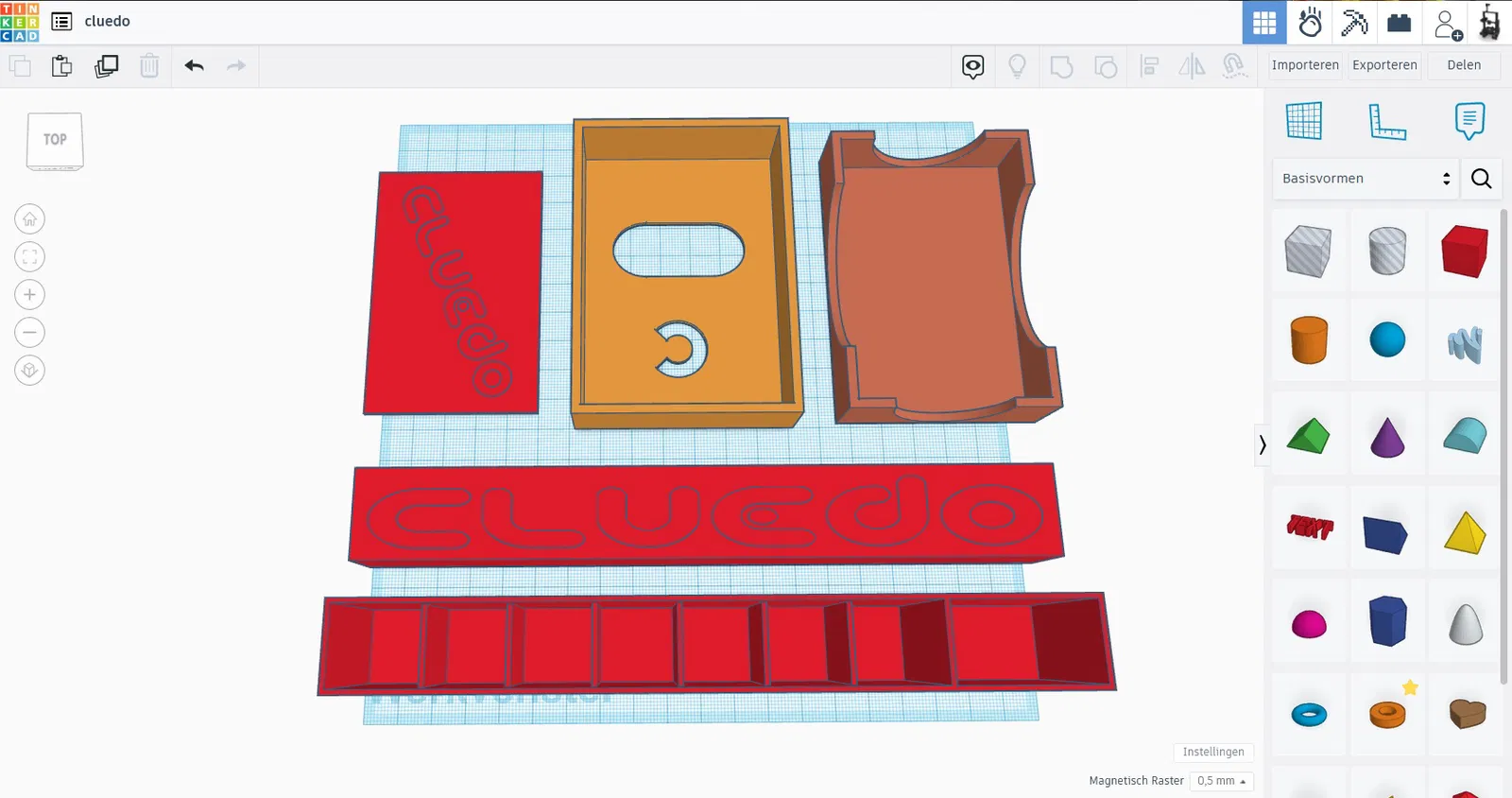Screen dimensions: 1512x798
Task: Pick the orange cylinder shape
Action: (x=1309, y=340)
